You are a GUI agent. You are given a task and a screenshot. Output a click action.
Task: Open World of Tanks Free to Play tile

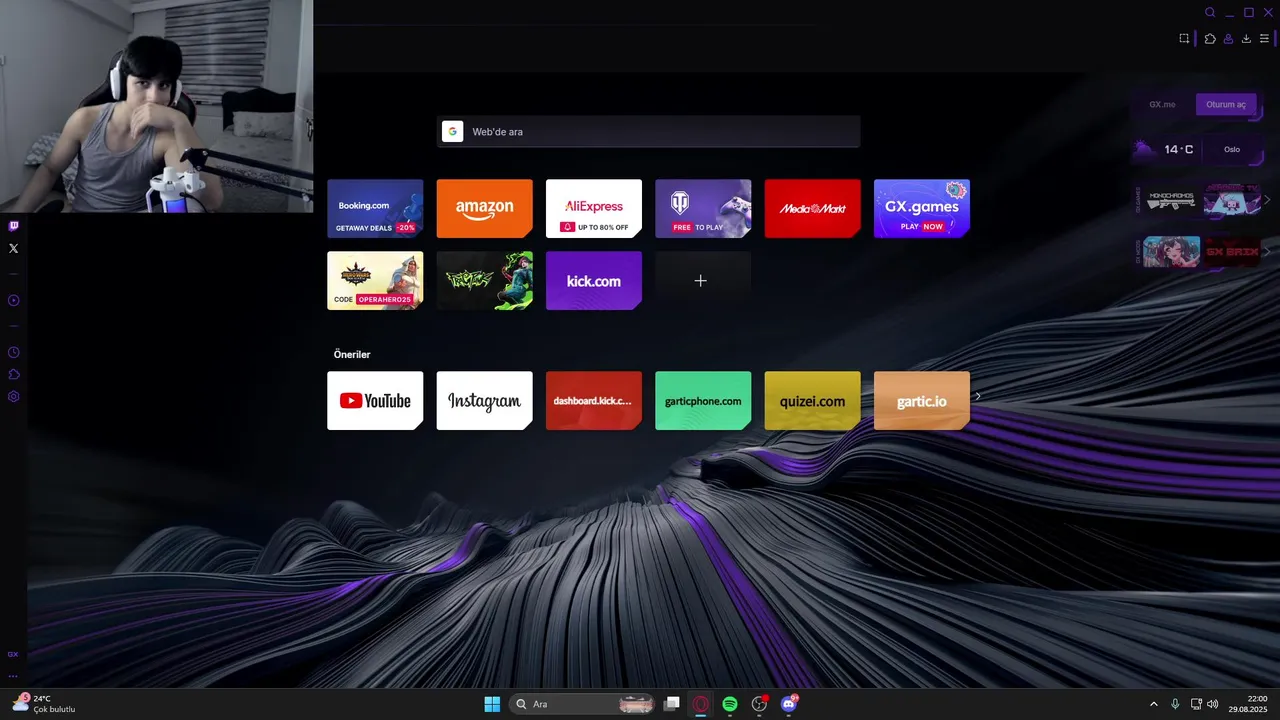tap(703, 208)
